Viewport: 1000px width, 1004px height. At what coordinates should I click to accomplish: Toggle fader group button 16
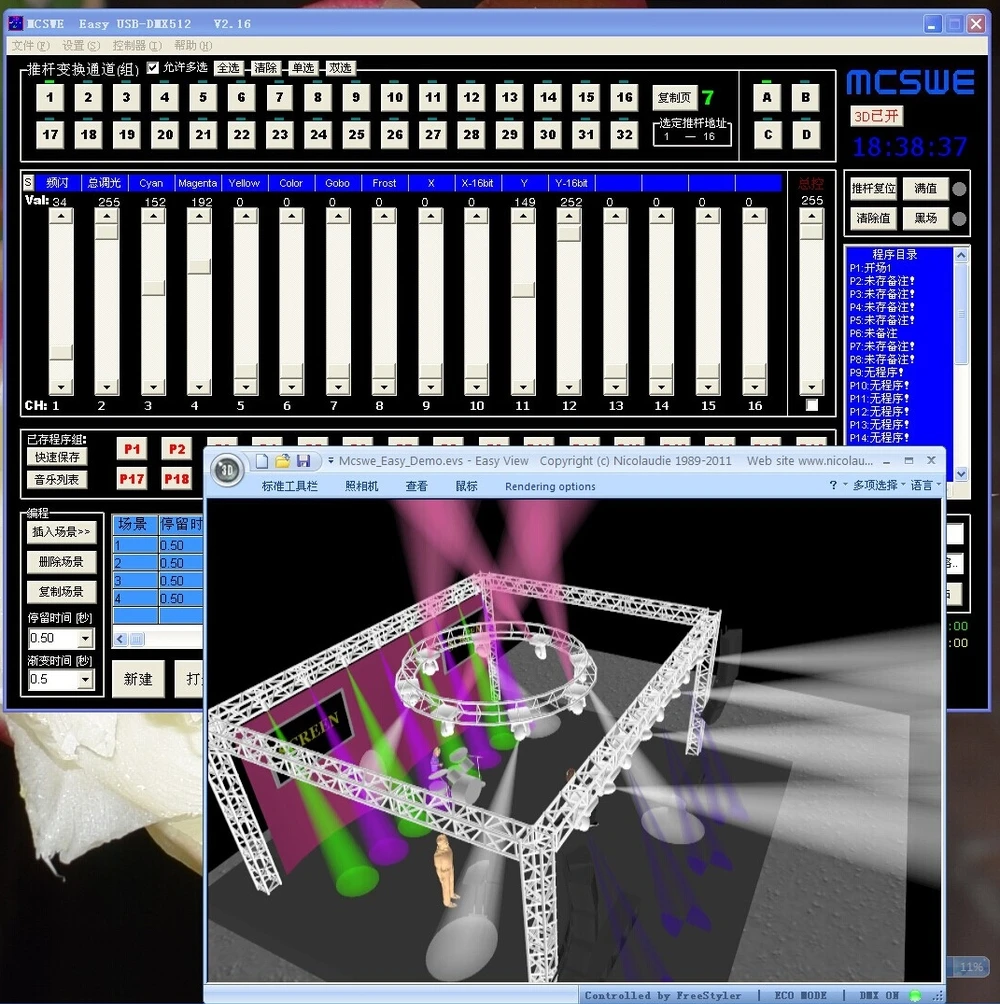624,98
